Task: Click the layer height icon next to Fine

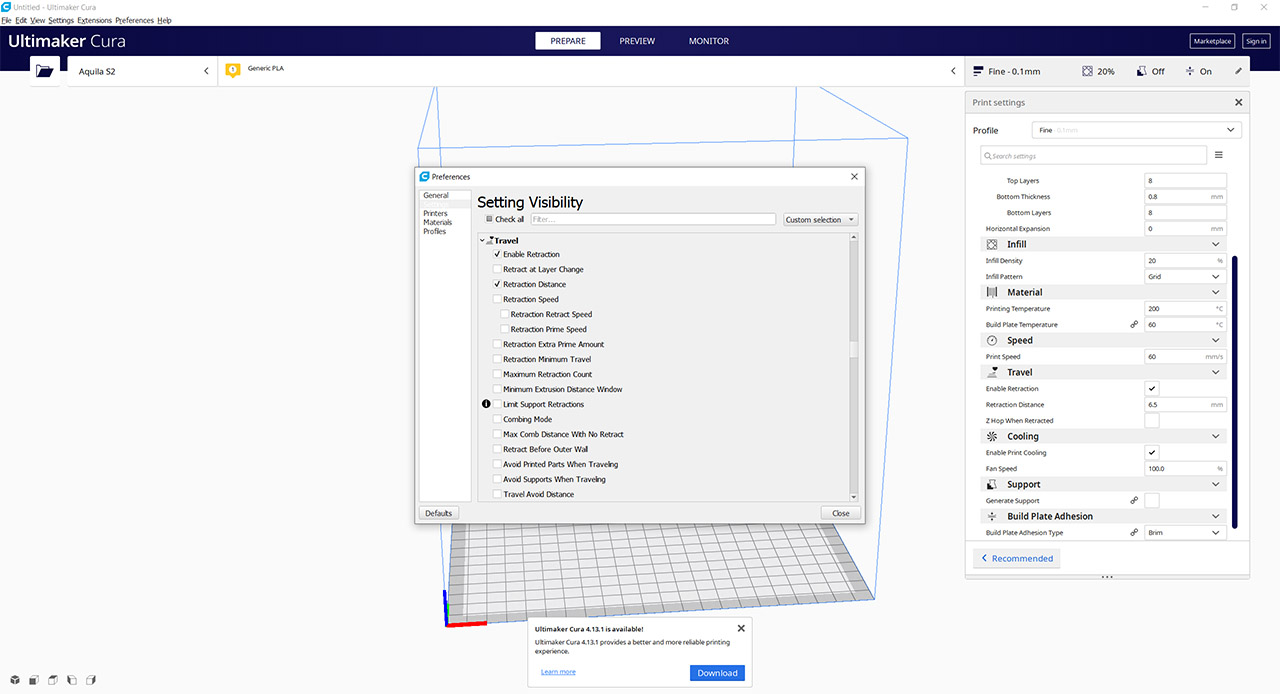Action: click(978, 71)
